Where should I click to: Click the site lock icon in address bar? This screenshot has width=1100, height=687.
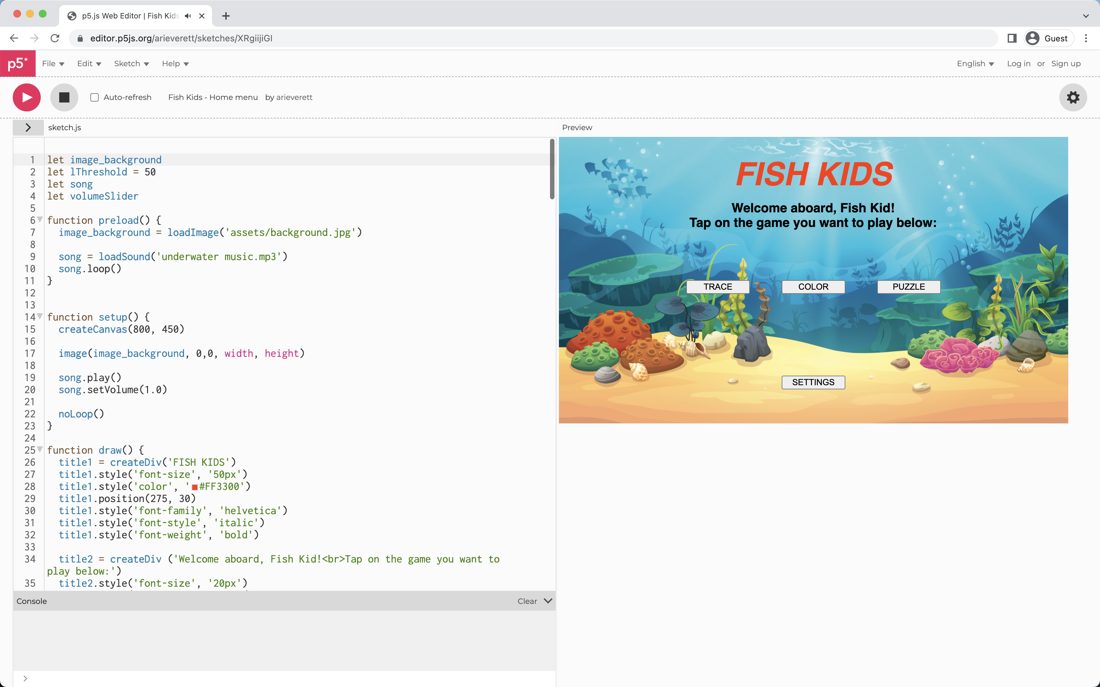[x=80, y=39]
